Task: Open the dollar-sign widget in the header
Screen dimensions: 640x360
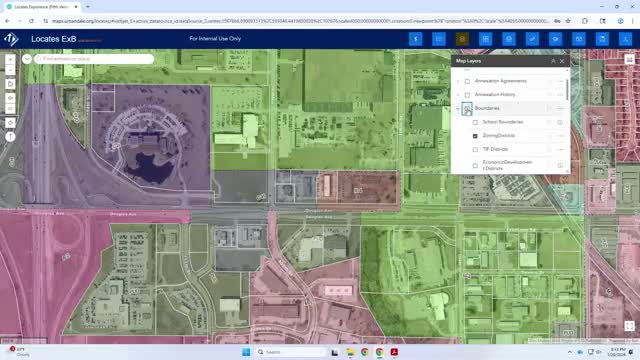Action: (x=416, y=39)
